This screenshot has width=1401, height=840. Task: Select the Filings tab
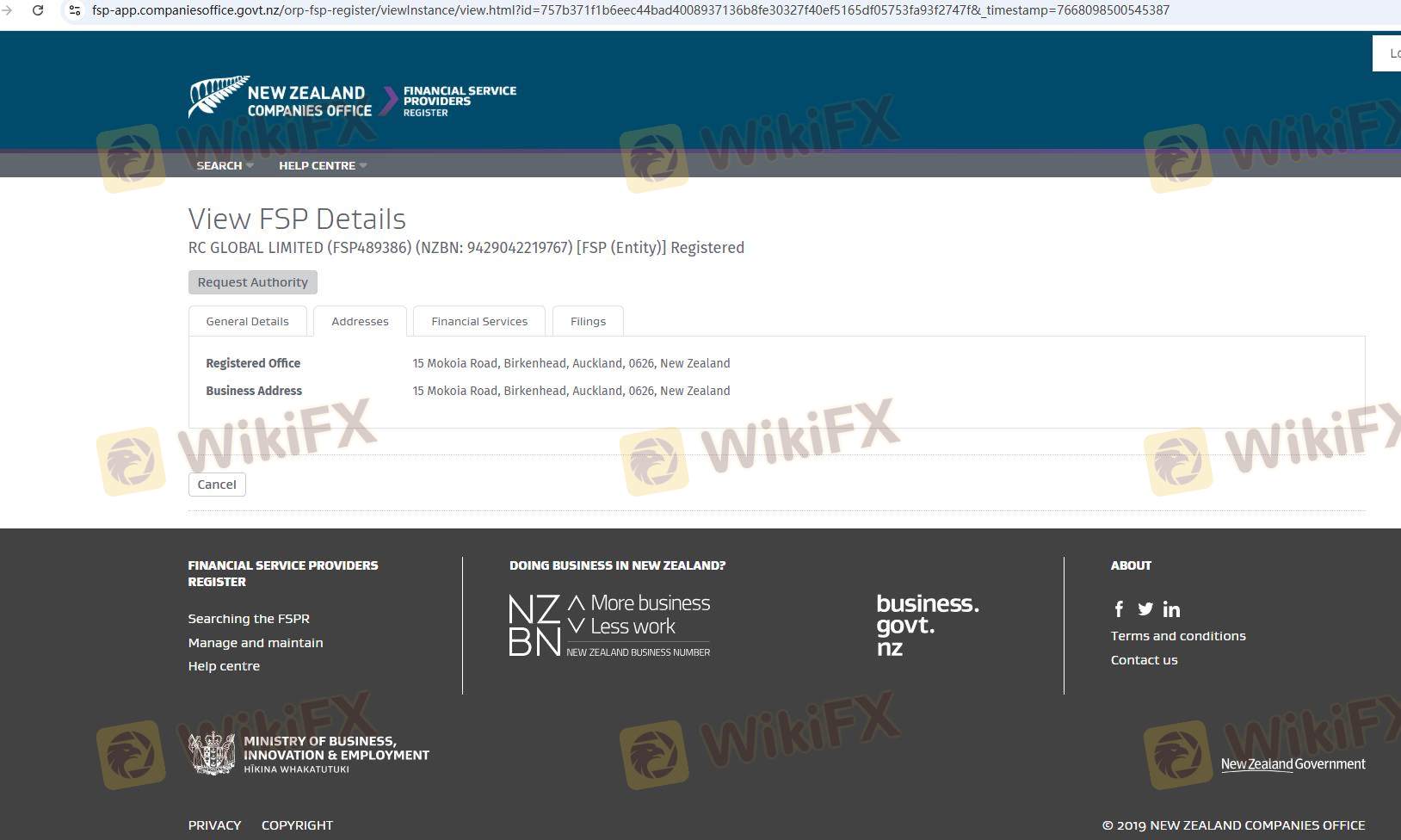pyautogui.click(x=588, y=321)
